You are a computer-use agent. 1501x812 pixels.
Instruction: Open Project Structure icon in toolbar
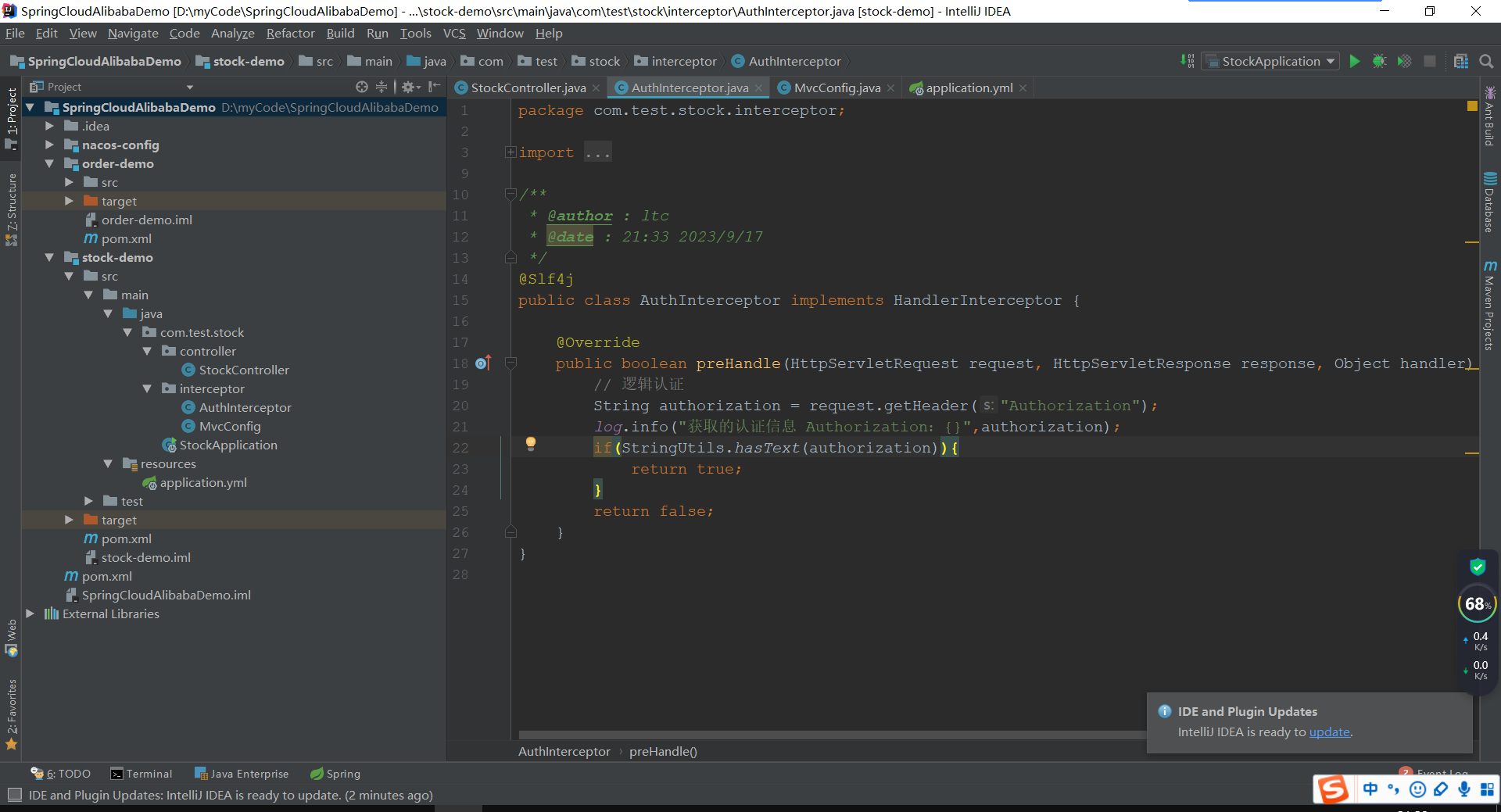pos(1461,61)
